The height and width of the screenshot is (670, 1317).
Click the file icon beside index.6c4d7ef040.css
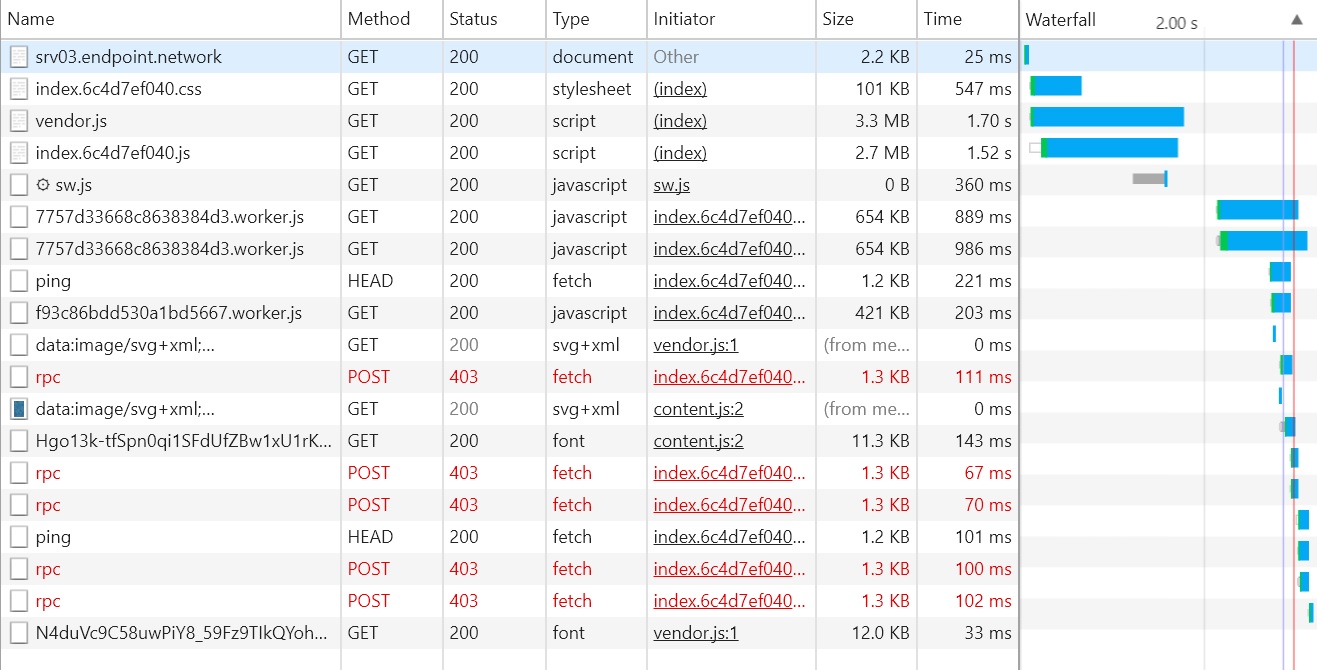(x=18, y=89)
